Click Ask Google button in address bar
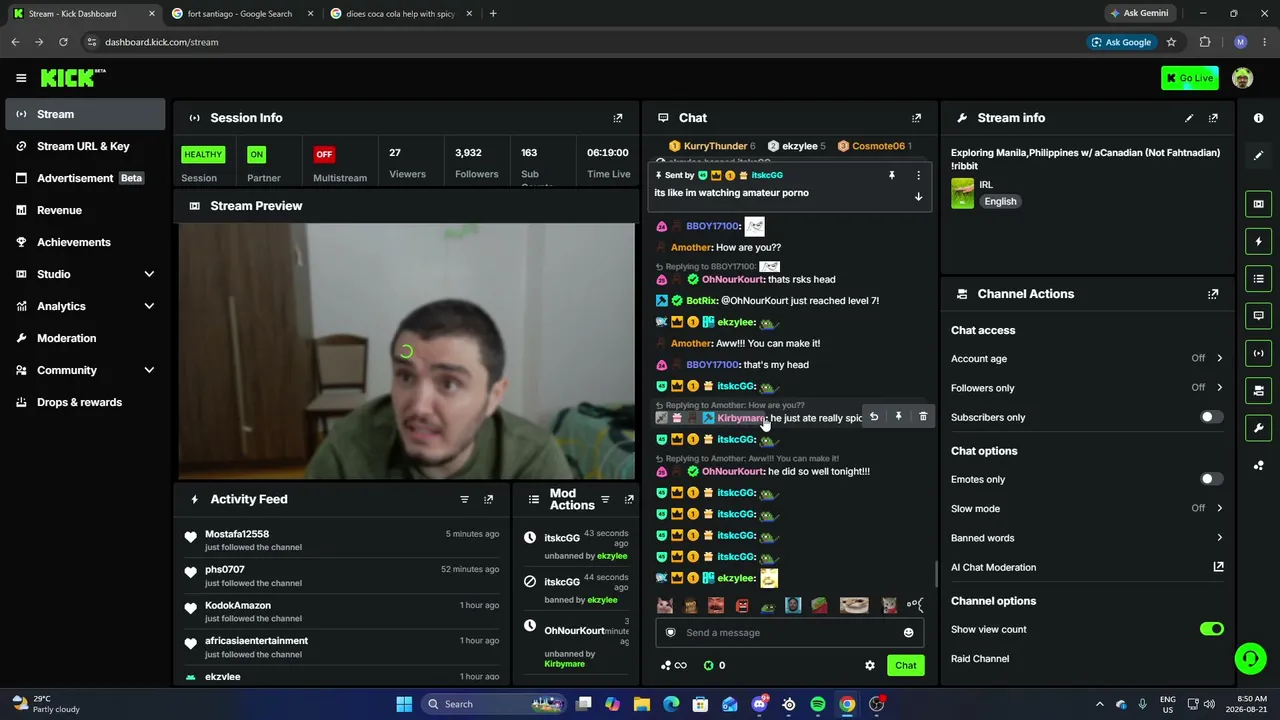The image size is (1280, 720). click(1121, 42)
